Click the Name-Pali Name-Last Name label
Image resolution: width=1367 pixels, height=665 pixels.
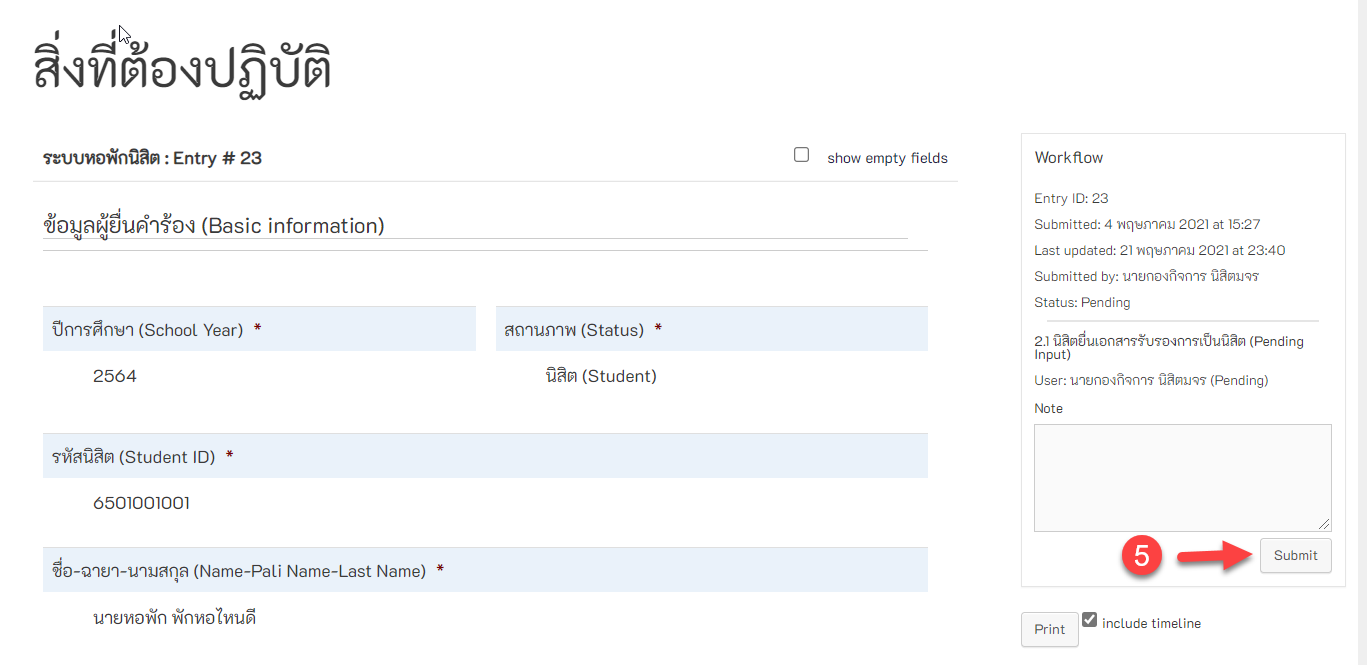point(238,571)
